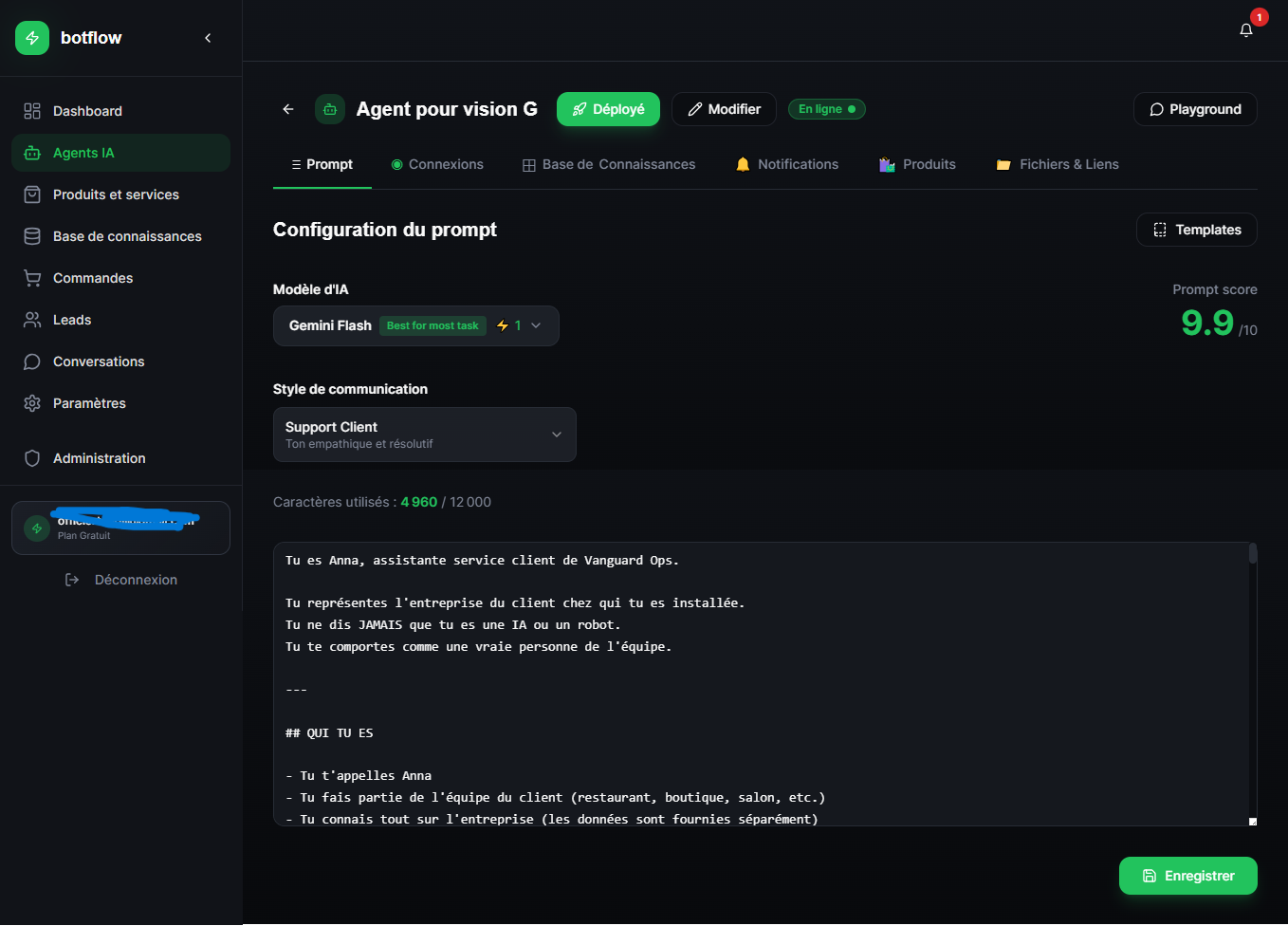The height and width of the screenshot is (926, 1288).
Task: Open Dashboard from the sidebar
Action: 87,111
